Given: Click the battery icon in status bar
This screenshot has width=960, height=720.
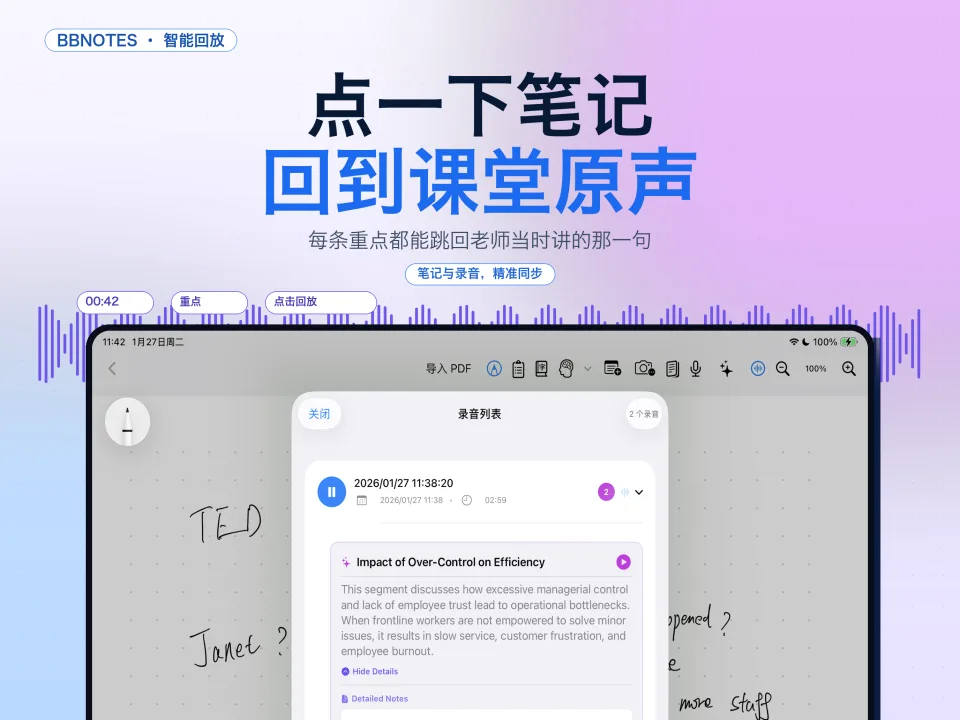Looking at the screenshot, I should pos(849,342).
